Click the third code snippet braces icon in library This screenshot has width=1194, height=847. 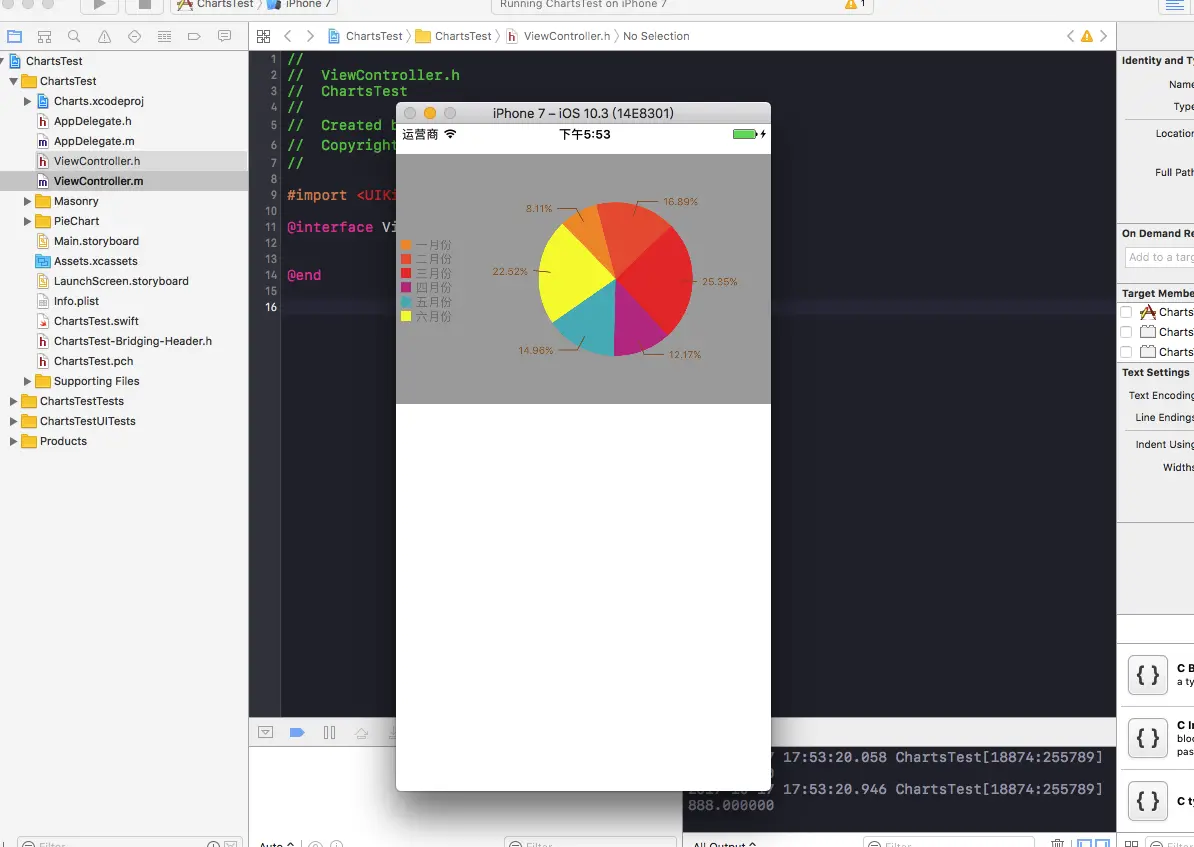tap(1148, 801)
